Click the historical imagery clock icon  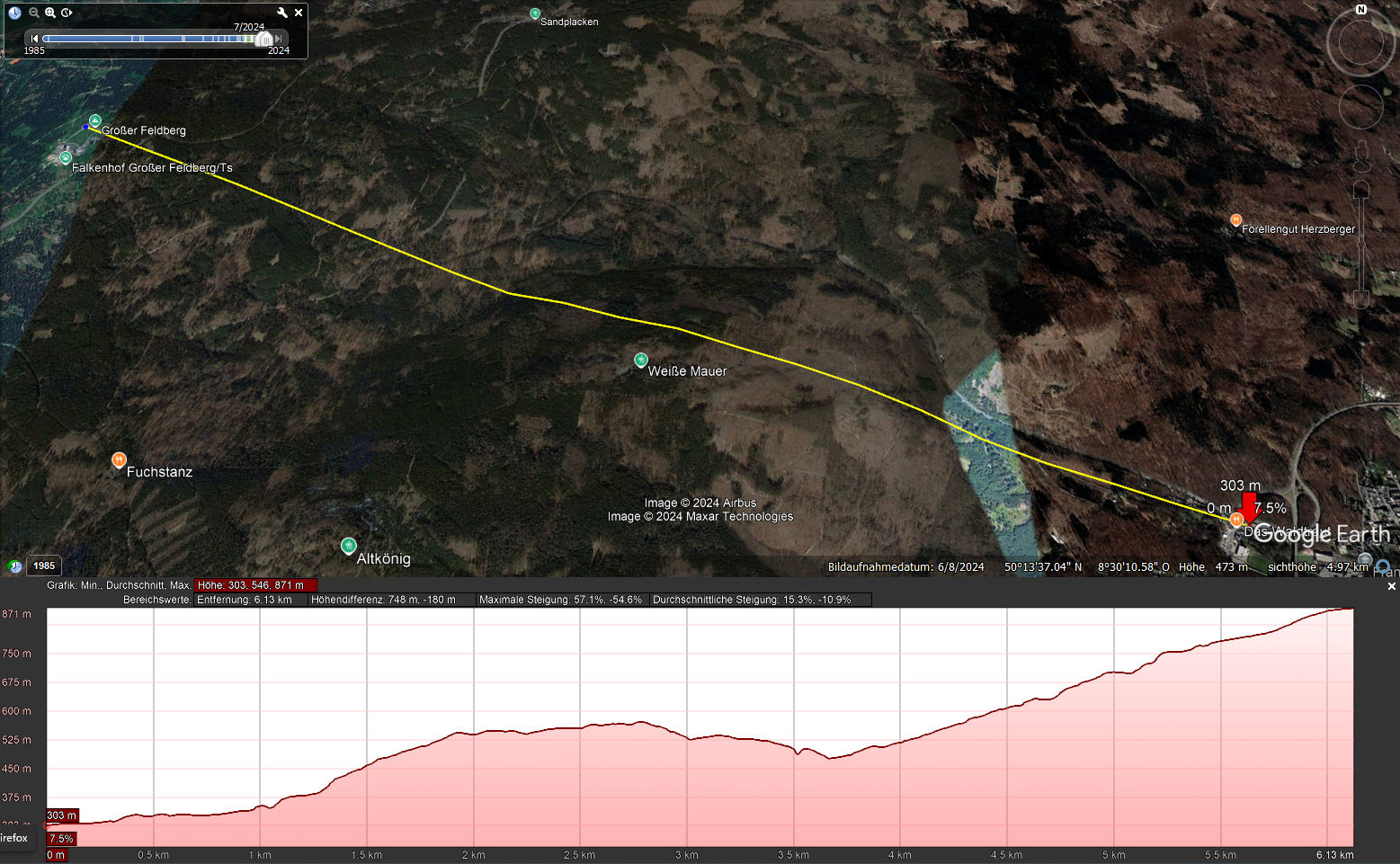[x=14, y=13]
